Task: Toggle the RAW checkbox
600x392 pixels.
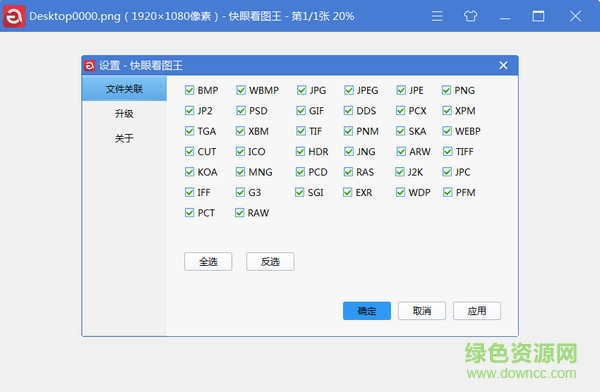Action: [x=240, y=212]
